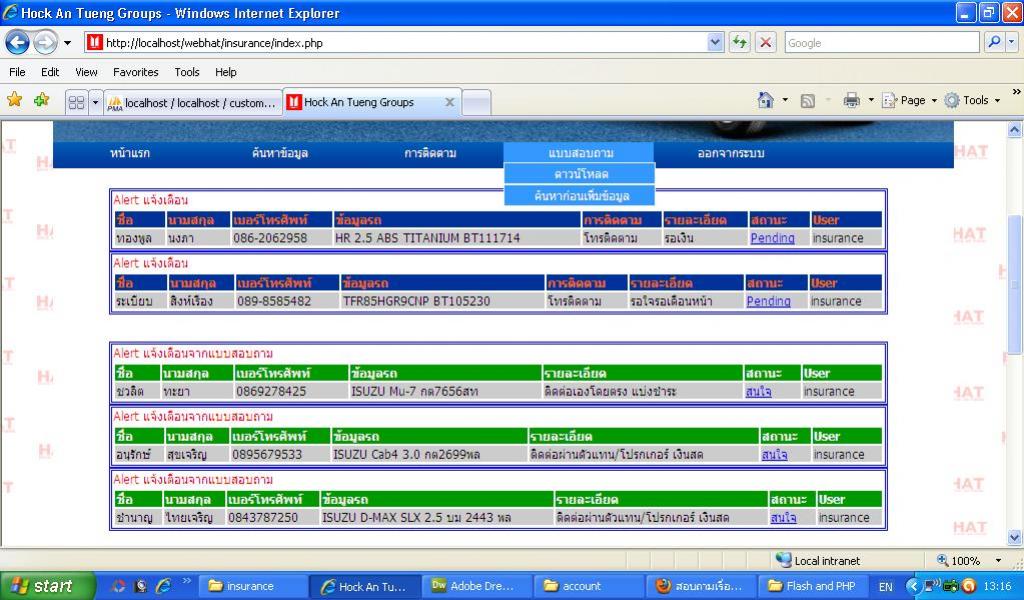The width and height of the screenshot is (1024, 600).
Task: Open ค้นหาข้อมูล navigation item
Action: coord(280,153)
